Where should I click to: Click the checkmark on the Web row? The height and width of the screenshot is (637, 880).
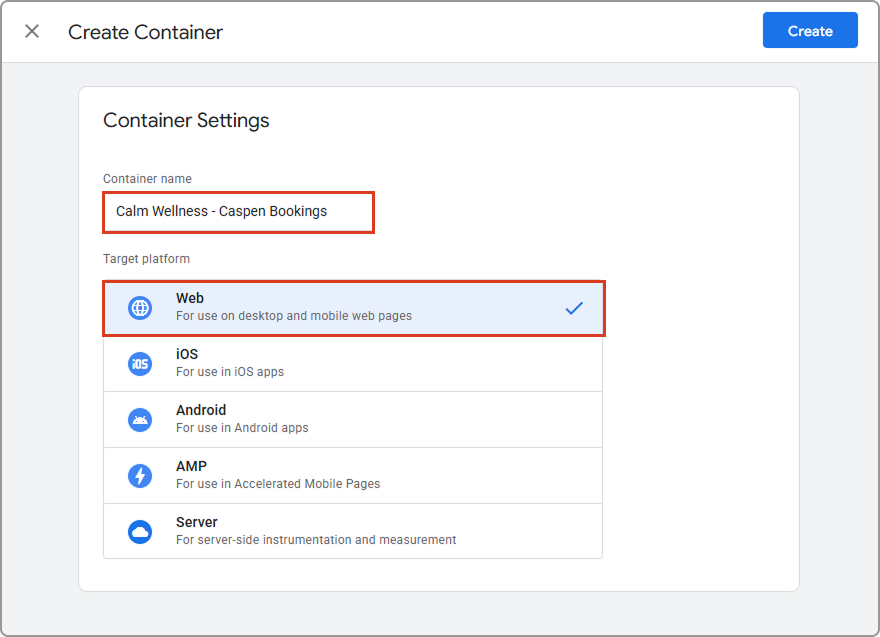[574, 308]
